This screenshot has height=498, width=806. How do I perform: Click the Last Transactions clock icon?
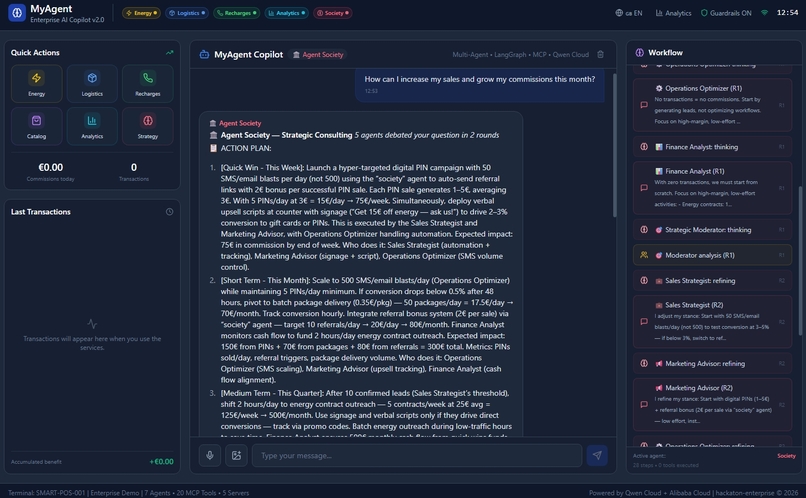tap(169, 212)
